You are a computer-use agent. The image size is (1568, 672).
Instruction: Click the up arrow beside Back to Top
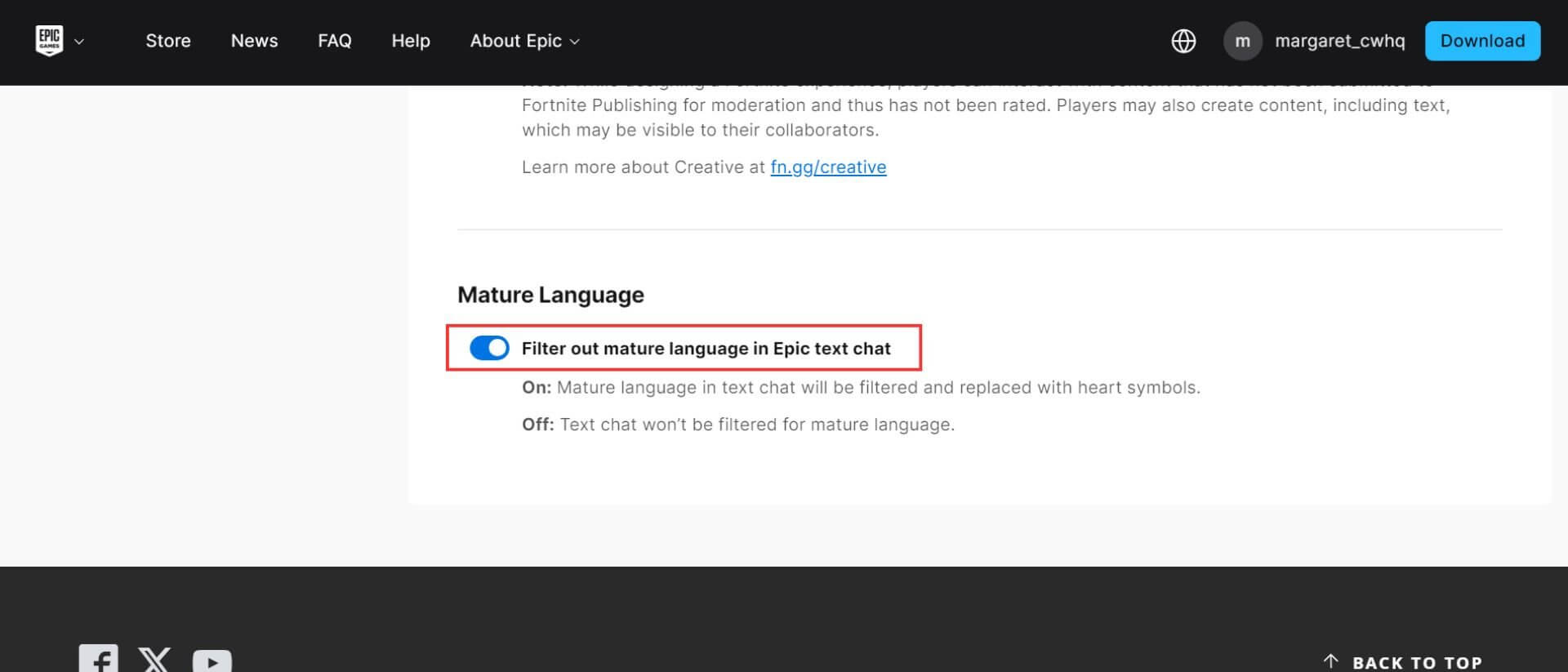pyautogui.click(x=1331, y=661)
